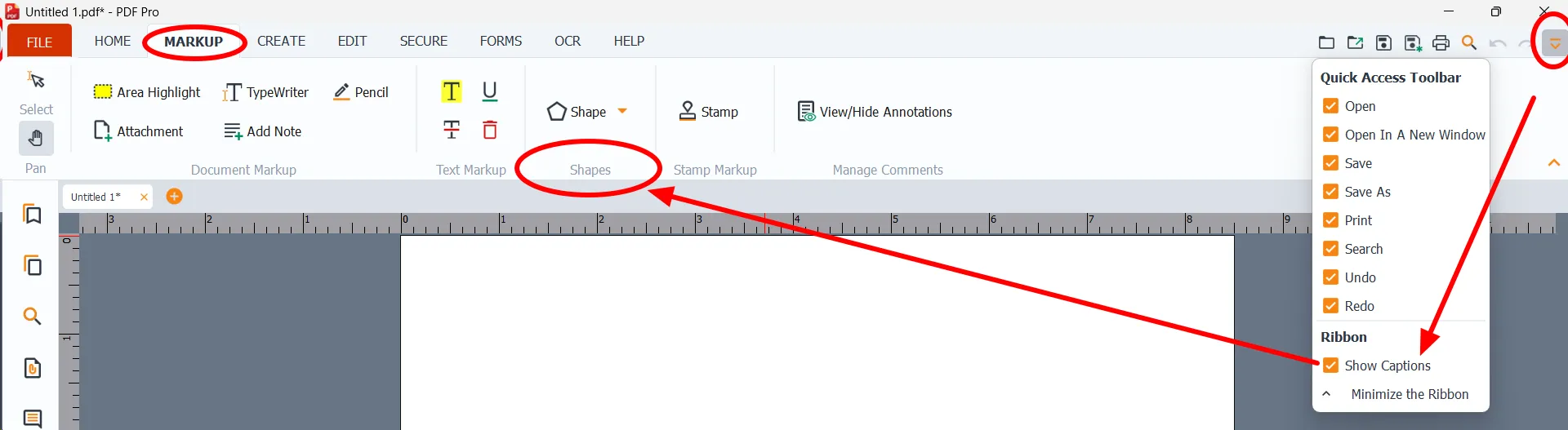The image size is (1568, 430).
Task: Toggle the Redo checkbox
Action: pos(1330,306)
